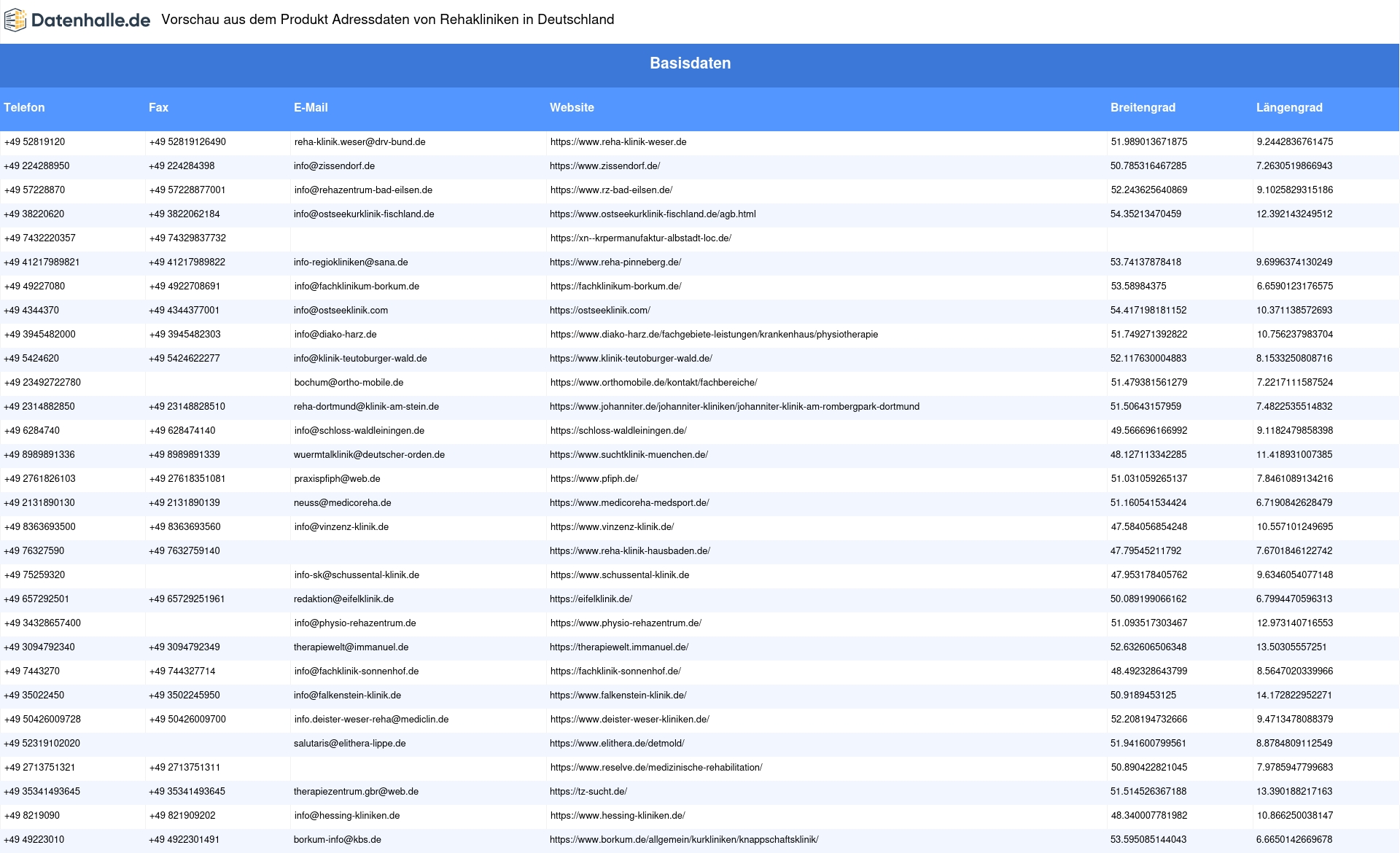Image resolution: width=1400 pixels, height=853 pixels.
Task: Click email info@ostseeklinik.com
Action: [341, 311]
